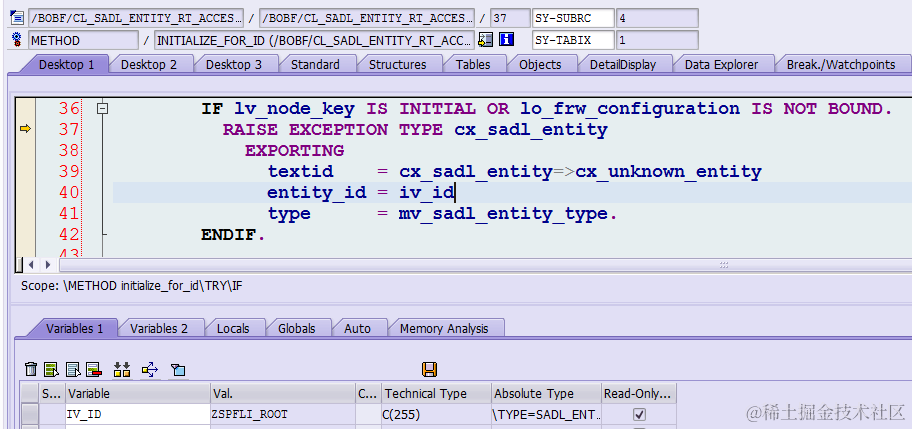Click the gray list icon with cursor
Screen dimensions: 912x429
pyautogui.click(x=73, y=369)
